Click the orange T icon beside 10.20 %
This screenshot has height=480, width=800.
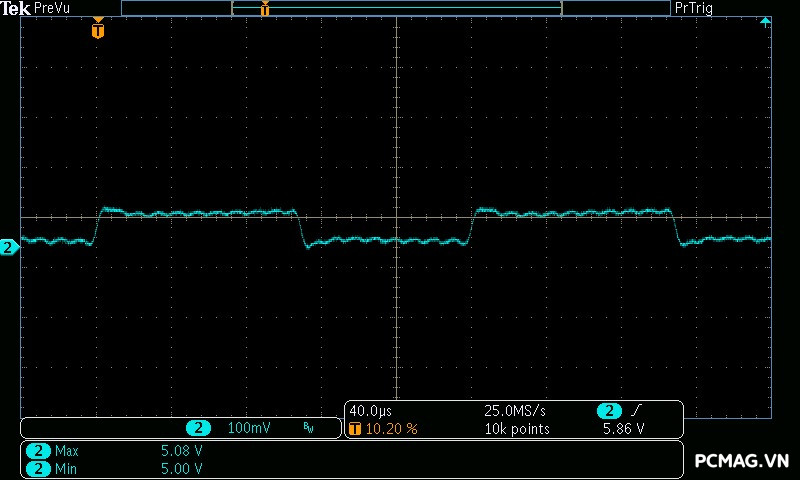tap(355, 428)
